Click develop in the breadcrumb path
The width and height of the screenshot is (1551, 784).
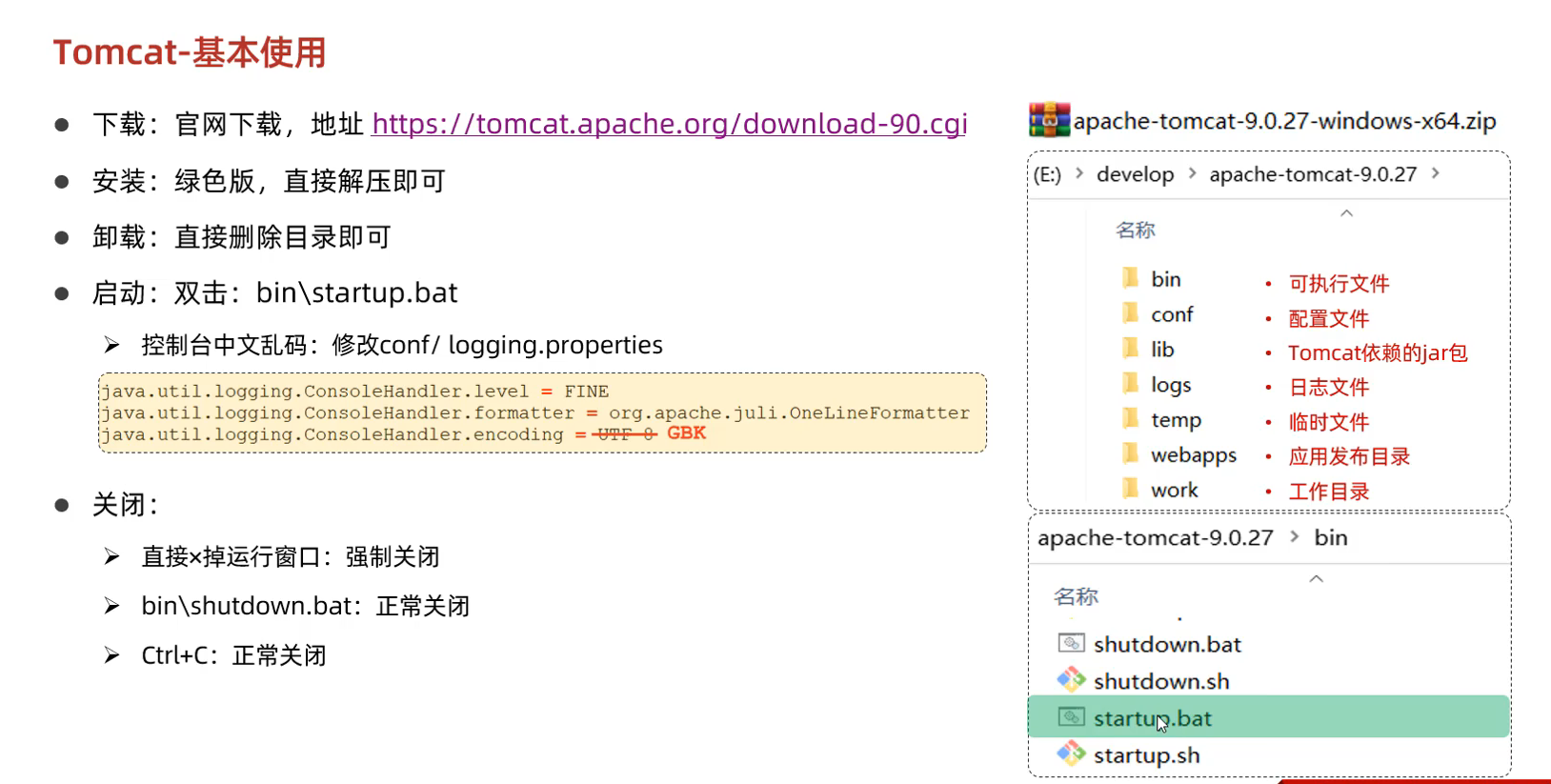point(1135,174)
